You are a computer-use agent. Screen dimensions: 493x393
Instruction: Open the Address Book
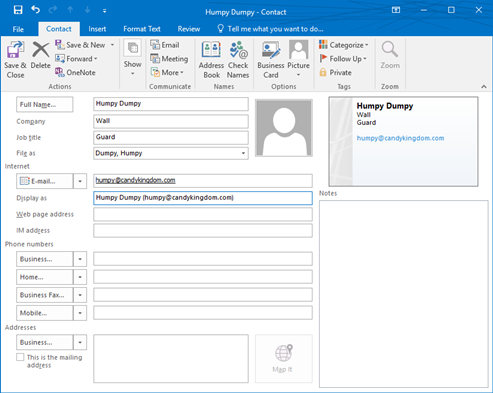coord(211,60)
